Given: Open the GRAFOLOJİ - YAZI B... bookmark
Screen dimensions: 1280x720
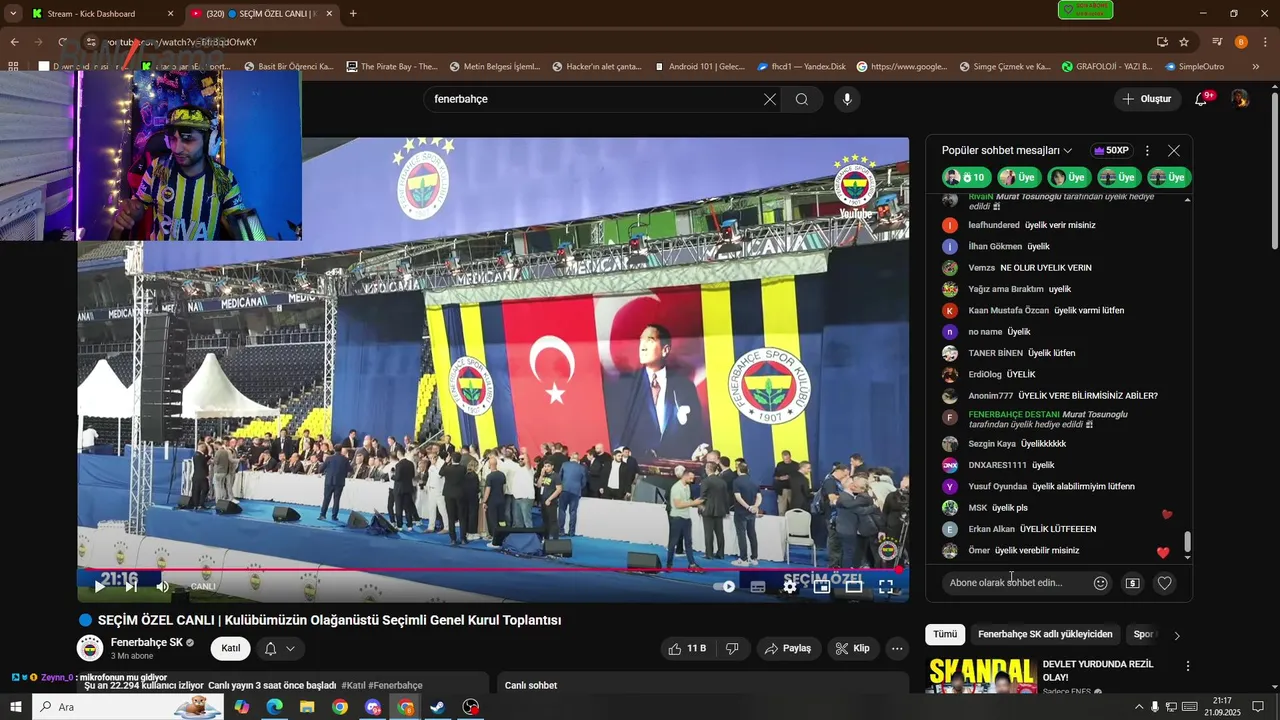Looking at the screenshot, I should point(1107,66).
